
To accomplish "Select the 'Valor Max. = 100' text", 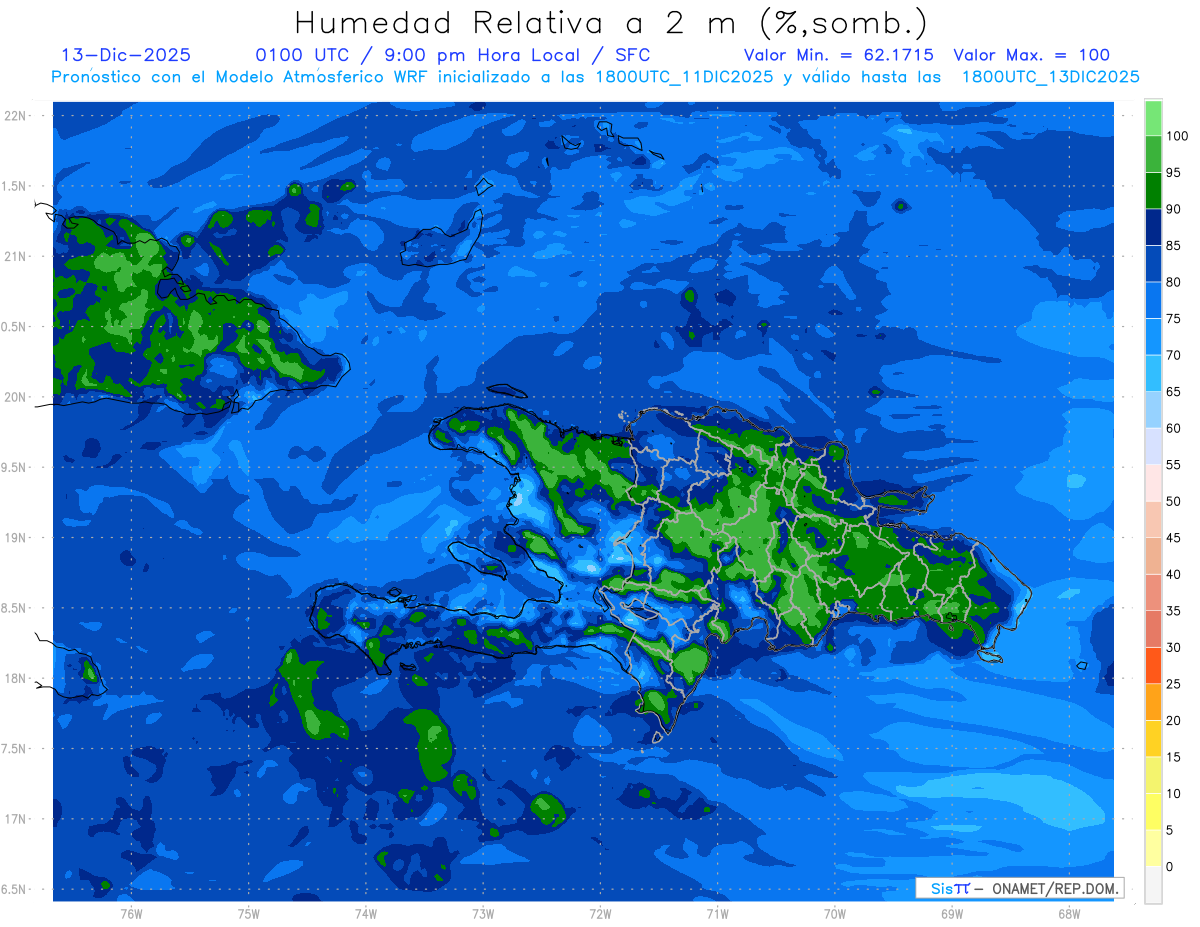I will (x=1032, y=55).
